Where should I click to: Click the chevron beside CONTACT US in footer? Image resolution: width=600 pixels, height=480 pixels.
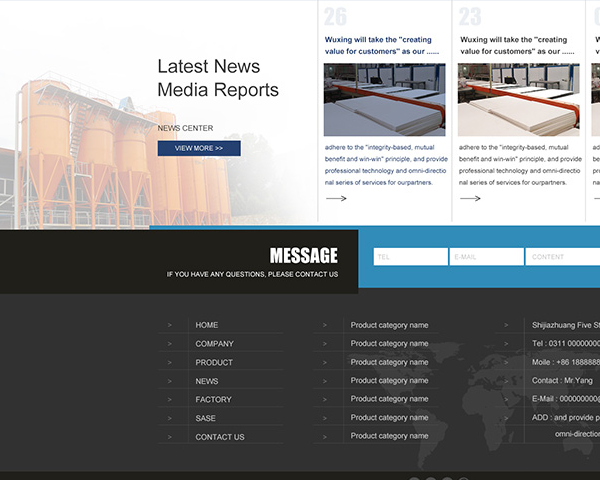pos(170,437)
